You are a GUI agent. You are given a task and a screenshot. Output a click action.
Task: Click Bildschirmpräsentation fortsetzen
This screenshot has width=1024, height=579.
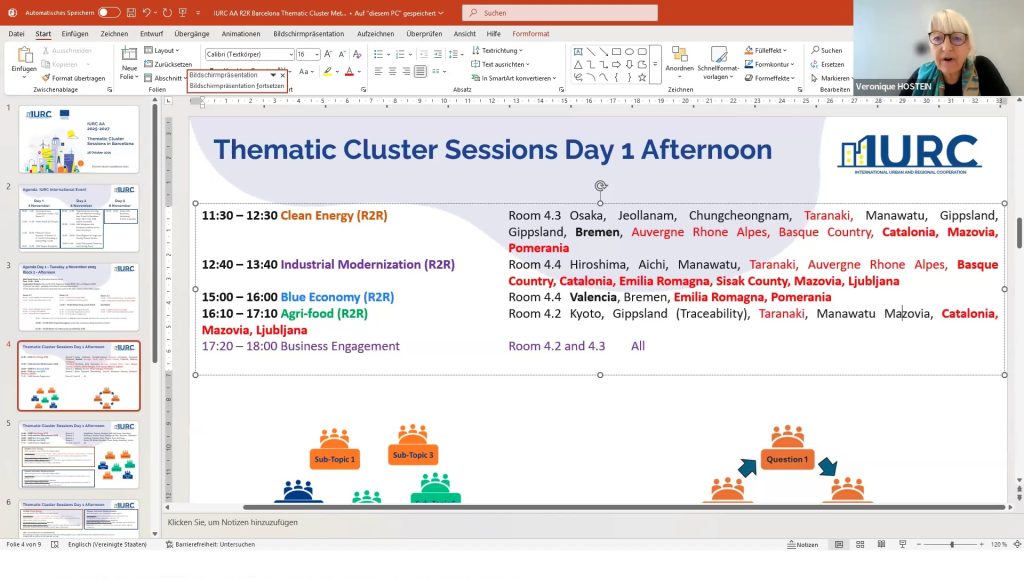tap(236, 86)
